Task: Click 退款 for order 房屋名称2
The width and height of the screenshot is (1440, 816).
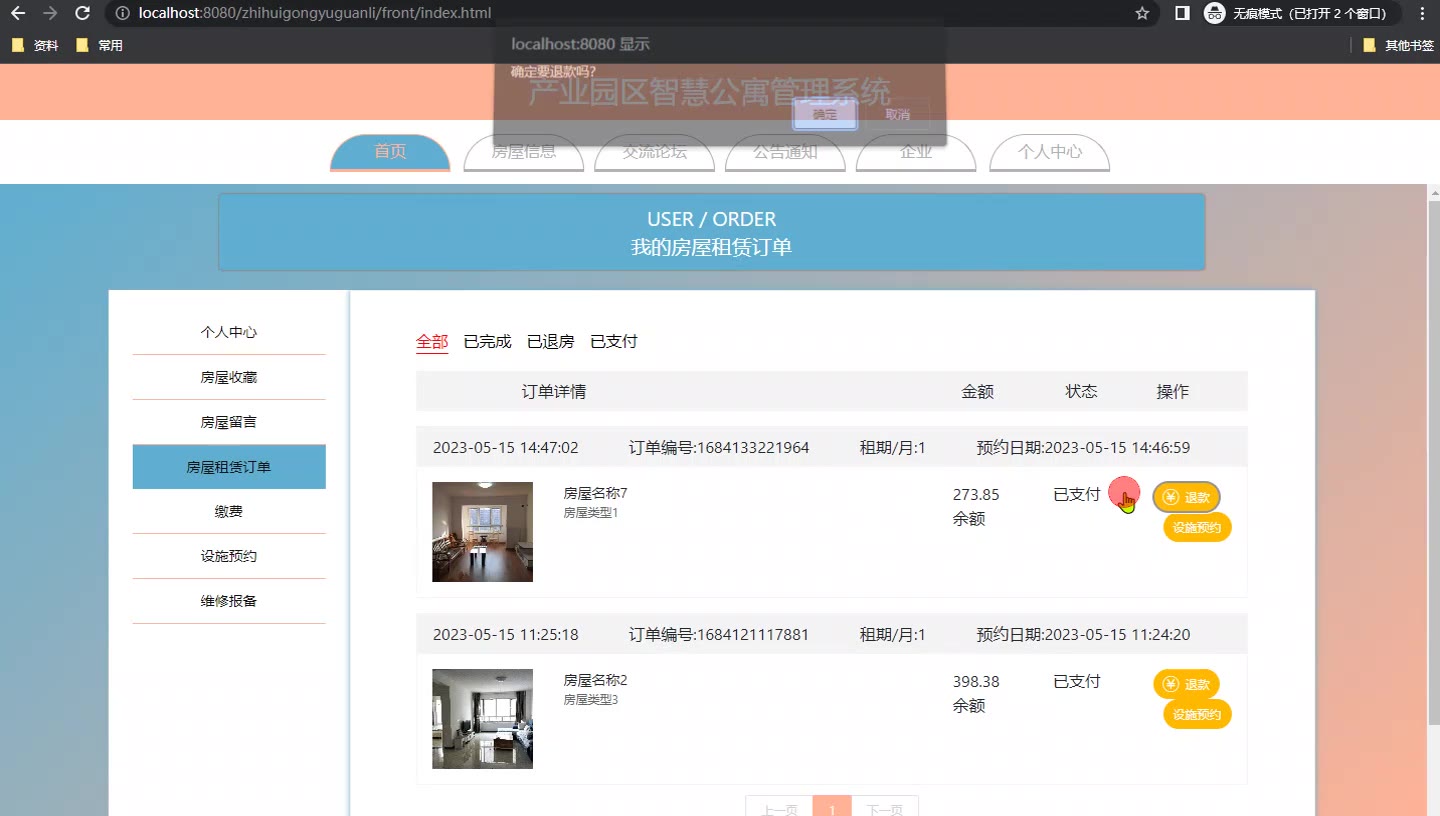Action: [1187, 685]
